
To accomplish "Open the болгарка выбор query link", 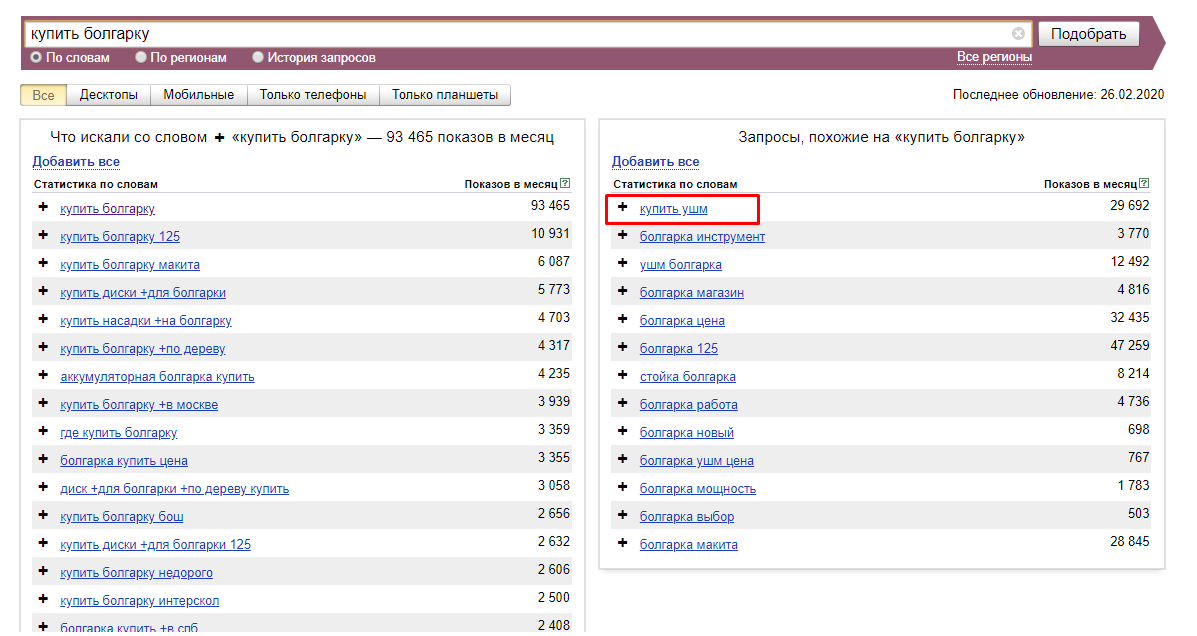I will (686, 516).
